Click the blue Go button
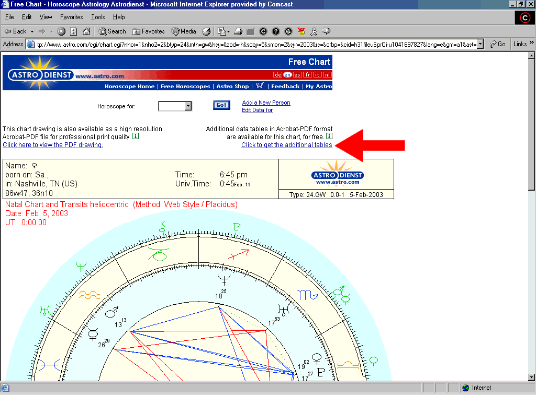Viewport: 536px width, 395px height. [221, 105]
